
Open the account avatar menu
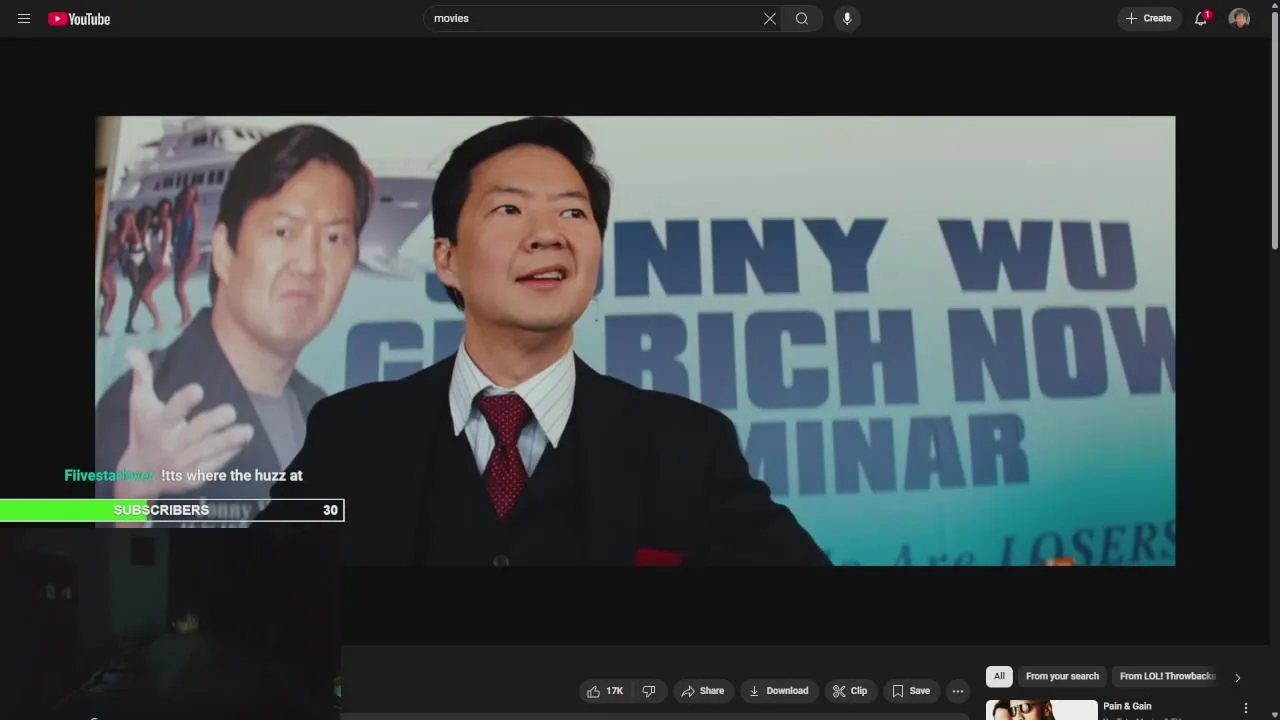pos(1239,18)
